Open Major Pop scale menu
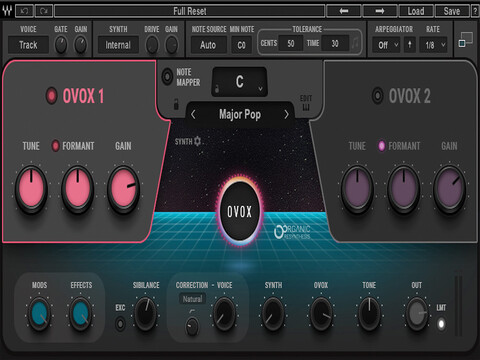 [240, 115]
